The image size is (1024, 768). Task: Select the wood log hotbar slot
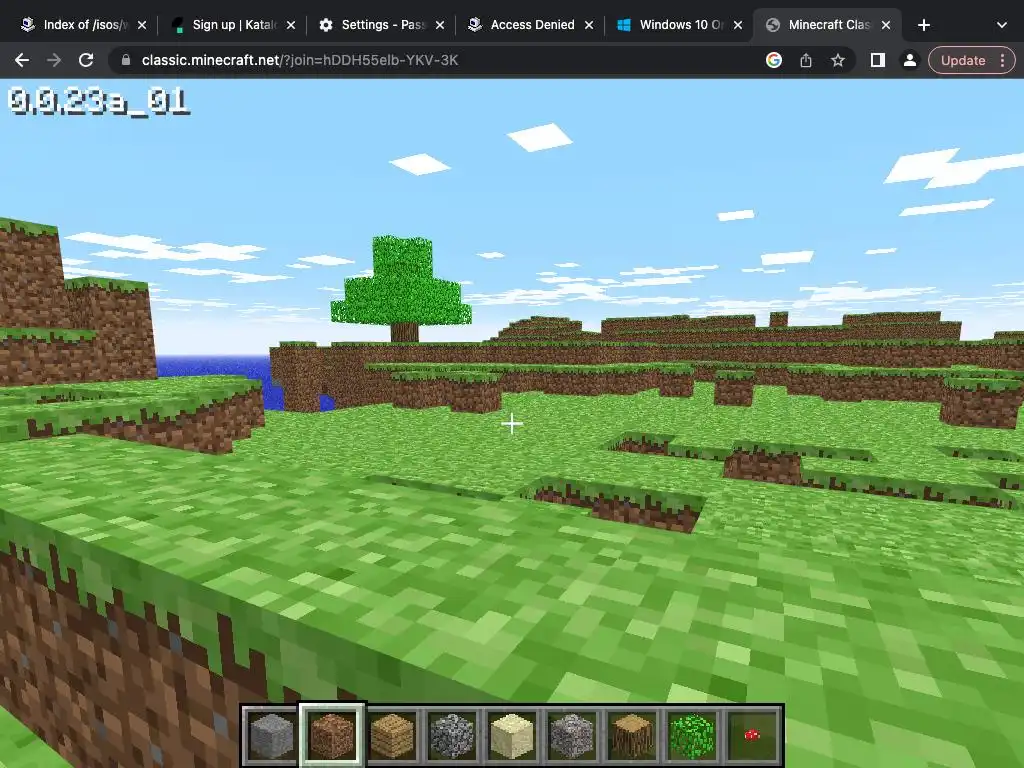click(x=632, y=736)
